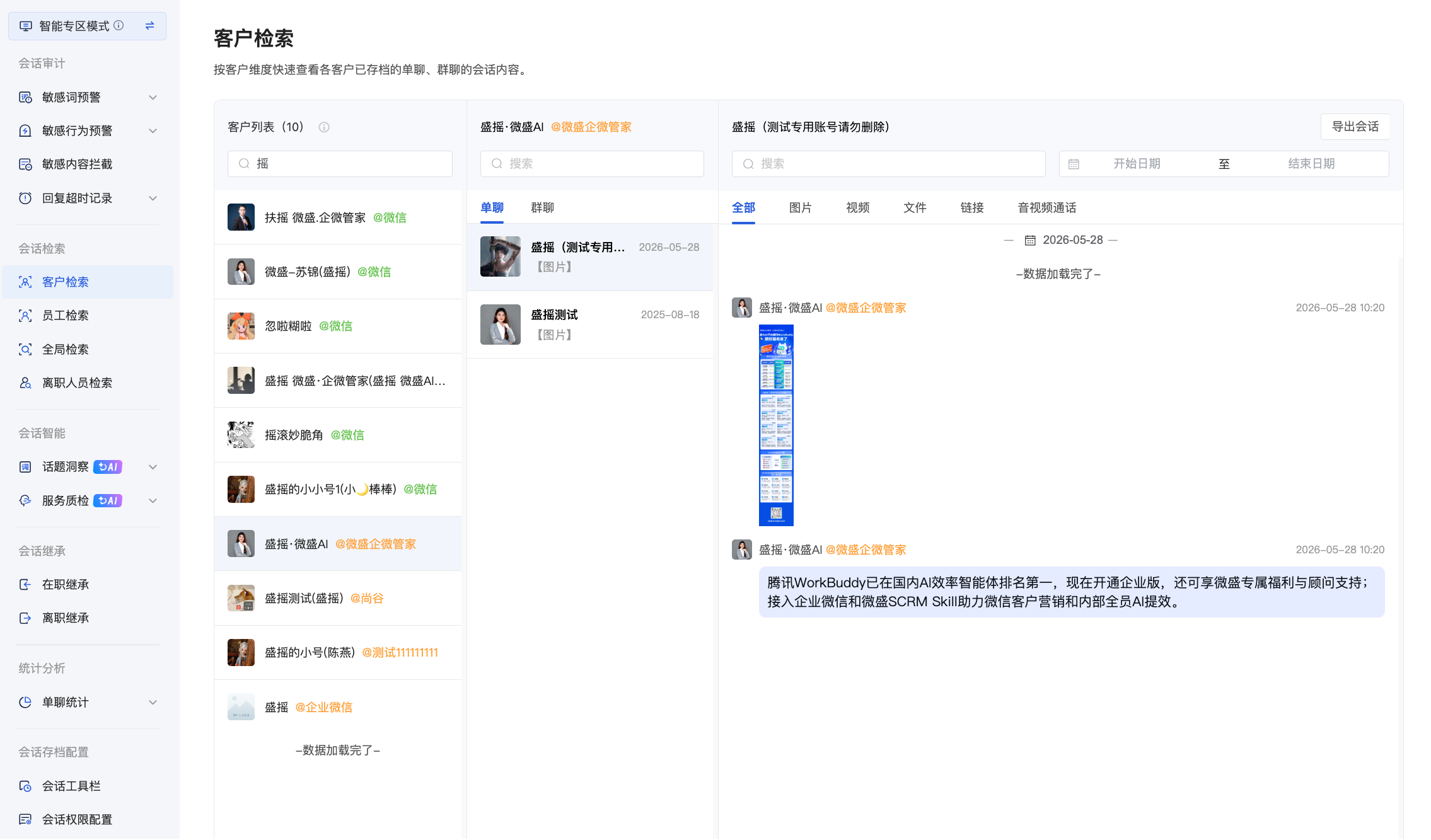Click the 会话工具栏 sidebar icon

tap(25, 786)
